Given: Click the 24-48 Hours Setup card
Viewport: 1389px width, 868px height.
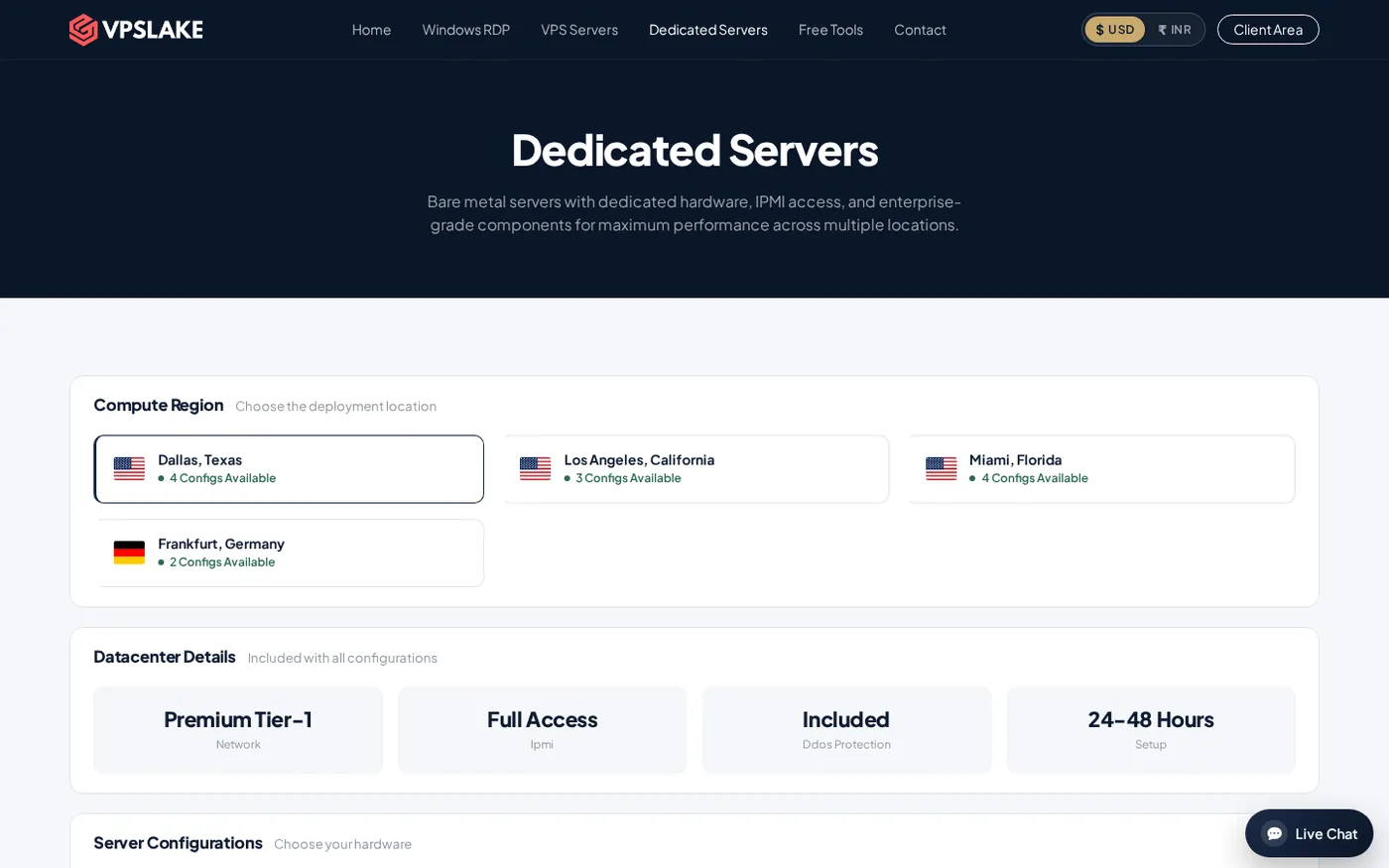Looking at the screenshot, I should (x=1151, y=730).
